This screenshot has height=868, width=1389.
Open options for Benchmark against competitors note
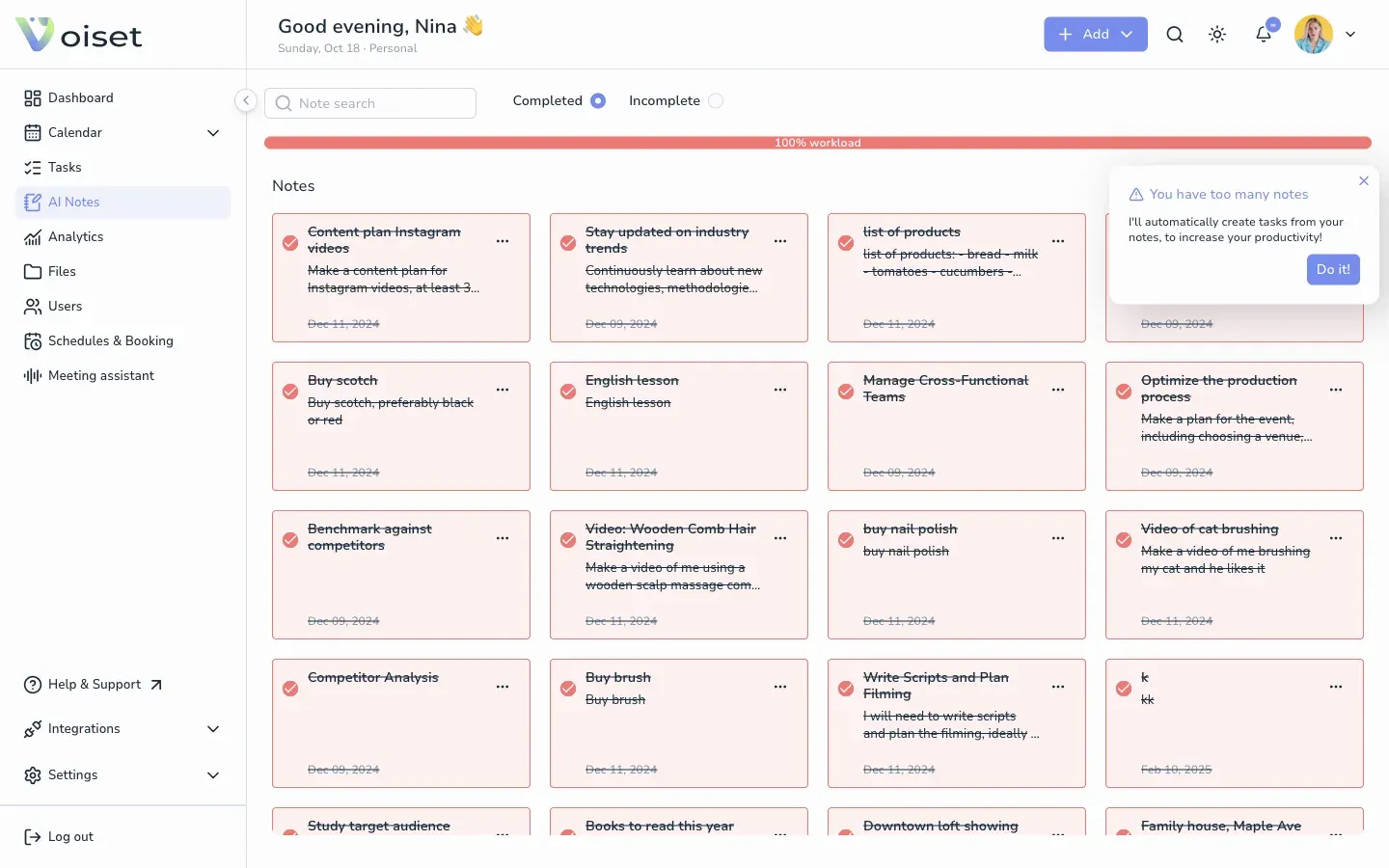pos(503,538)
